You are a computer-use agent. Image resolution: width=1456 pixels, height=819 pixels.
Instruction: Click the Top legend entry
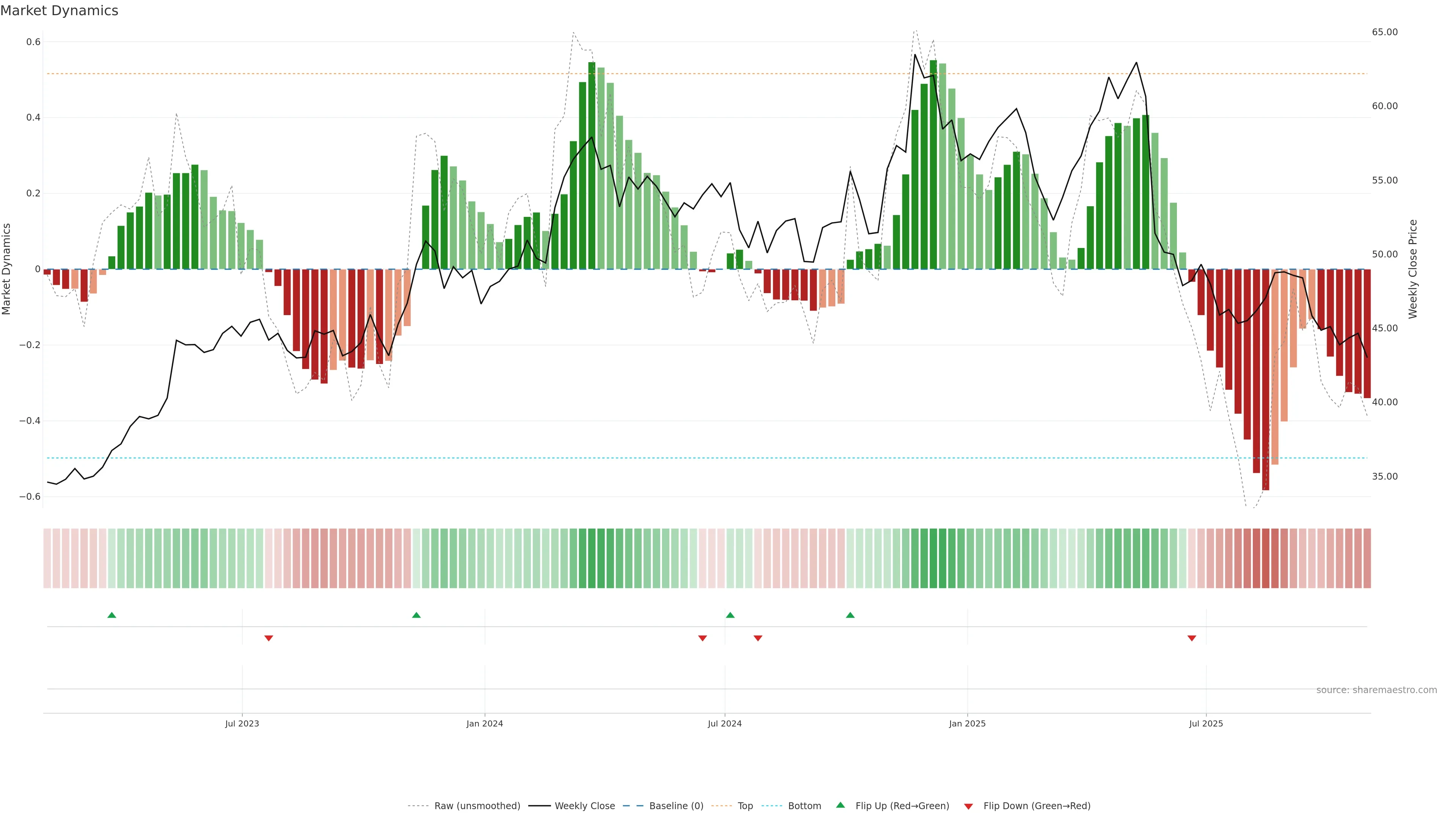coord(745,806)
